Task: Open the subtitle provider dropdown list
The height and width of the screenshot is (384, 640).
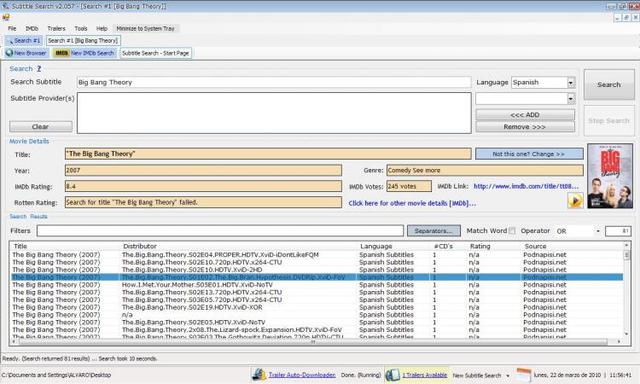Action: (x=571, y=98)
